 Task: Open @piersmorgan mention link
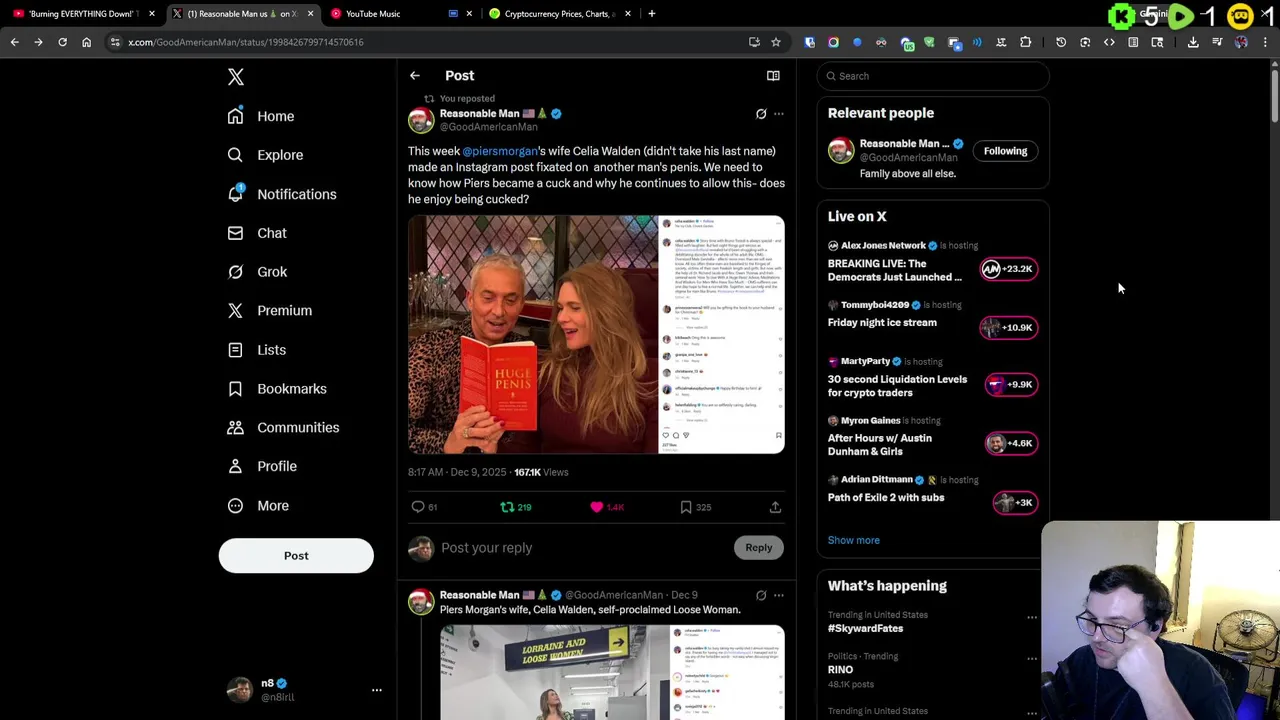coord(500,151)
